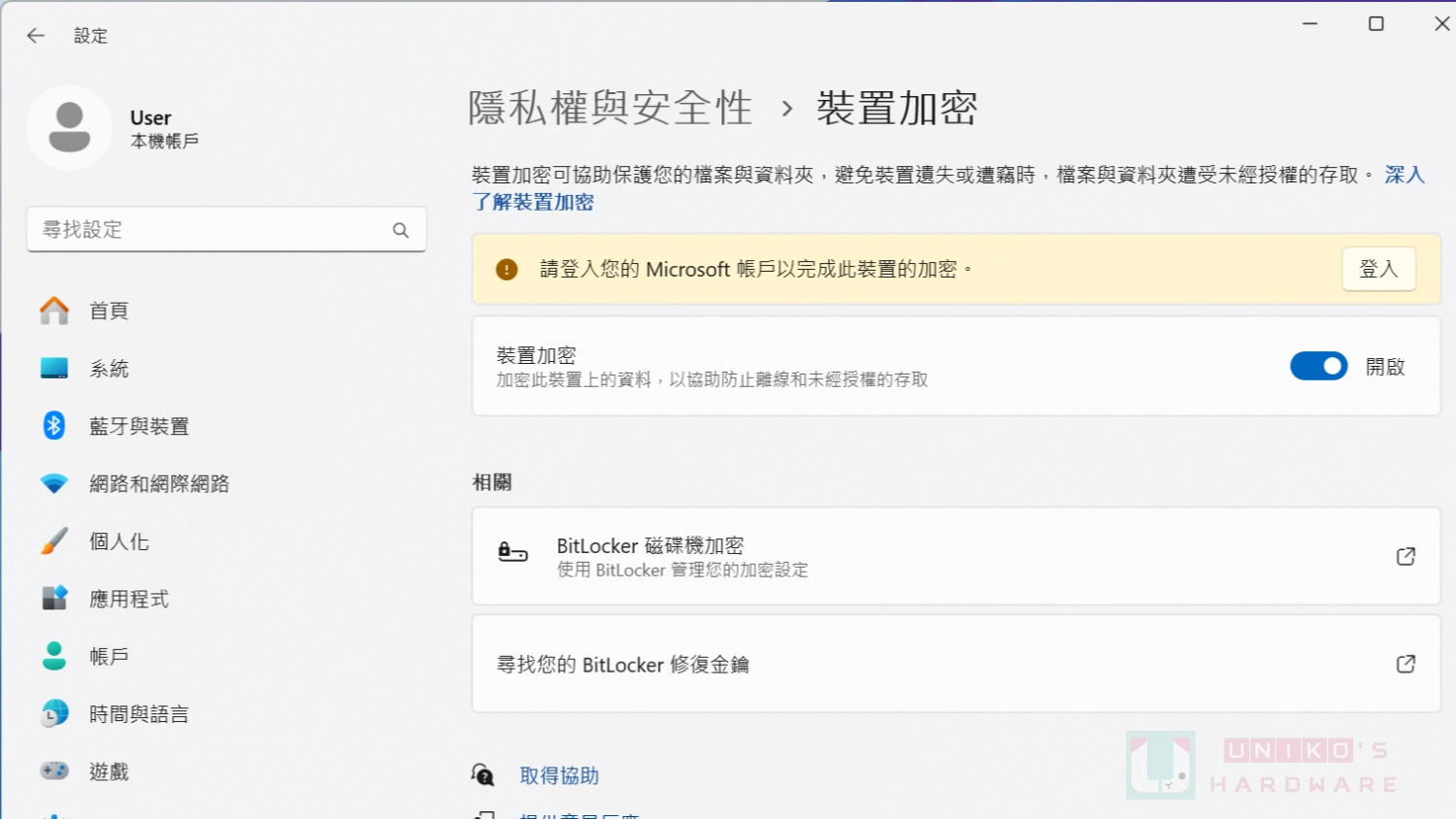Viewport: 1456px width, 819px height.
Task: Go to 隱私權與安全性 breadcrumb
Action: 611,108
